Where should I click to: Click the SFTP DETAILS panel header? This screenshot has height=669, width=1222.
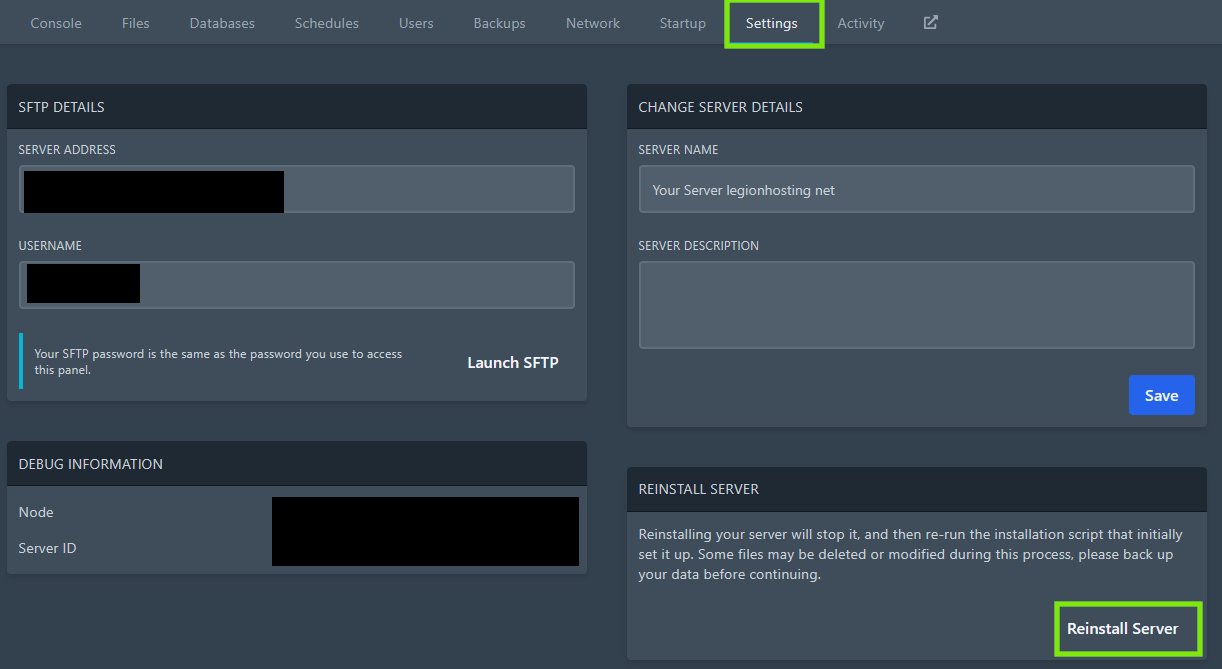coord(297,106)
